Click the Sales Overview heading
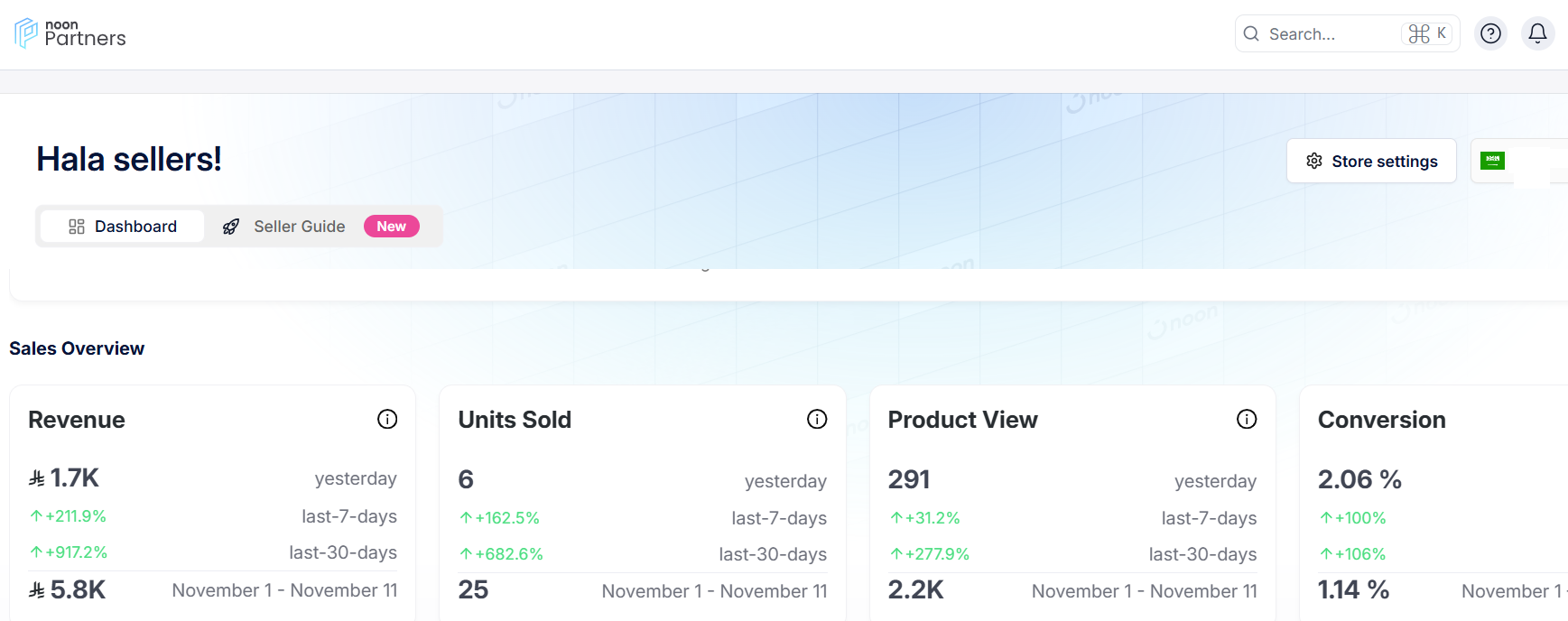Screen dimensions: 1568x621 [x=77, y=348]
